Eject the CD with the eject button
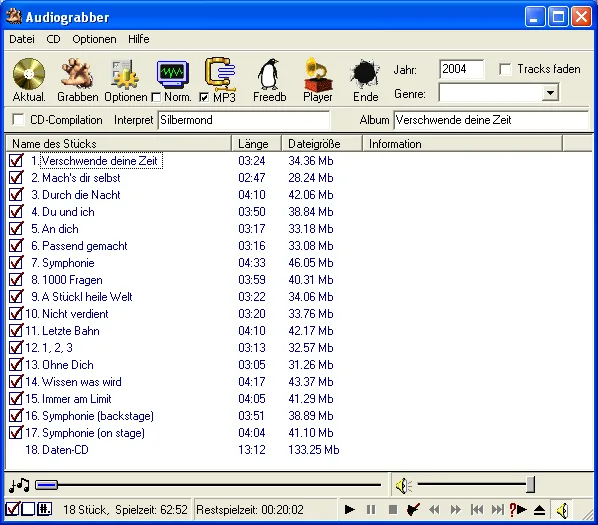The width and height of the screenshot is (598, 525). (x=539, y=509)
